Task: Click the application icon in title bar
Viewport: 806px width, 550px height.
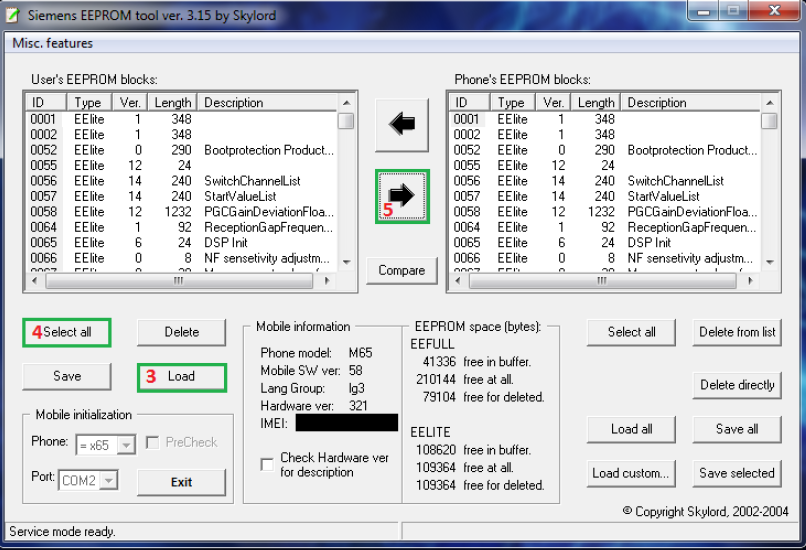Action: pyautogui.click(x=13, y=14)
